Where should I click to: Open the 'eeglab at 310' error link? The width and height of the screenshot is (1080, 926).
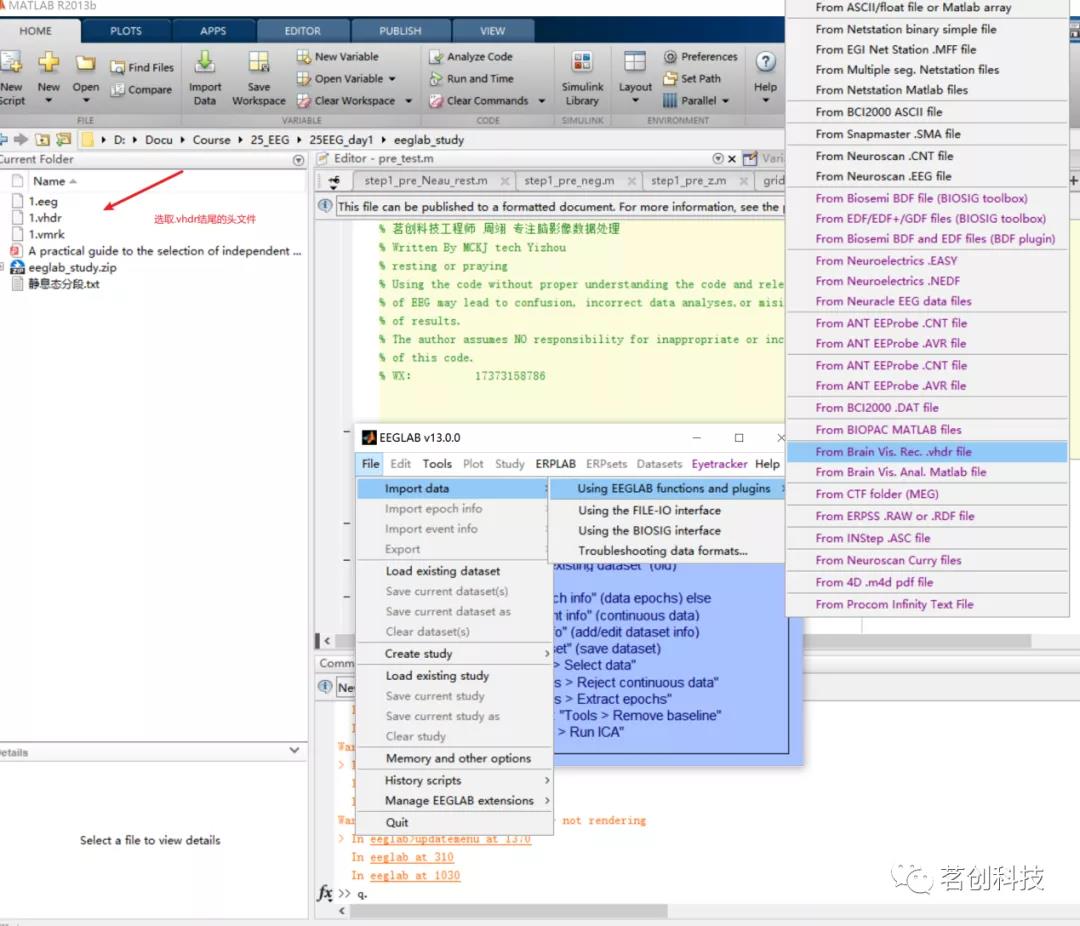click(411, 857)
